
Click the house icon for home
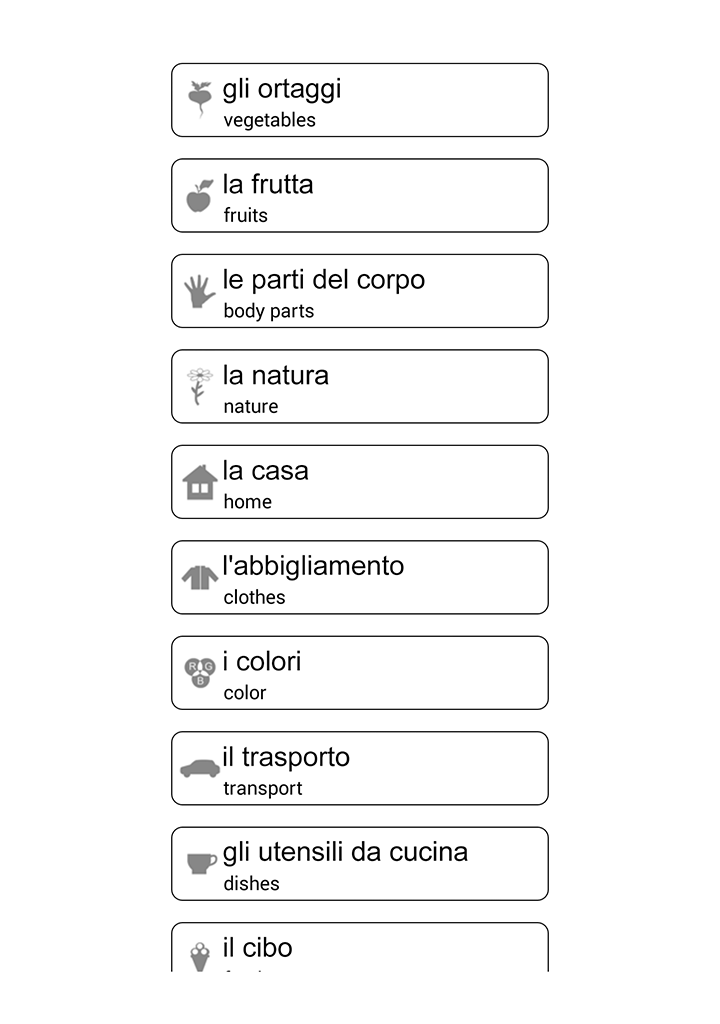pos(200,482)
